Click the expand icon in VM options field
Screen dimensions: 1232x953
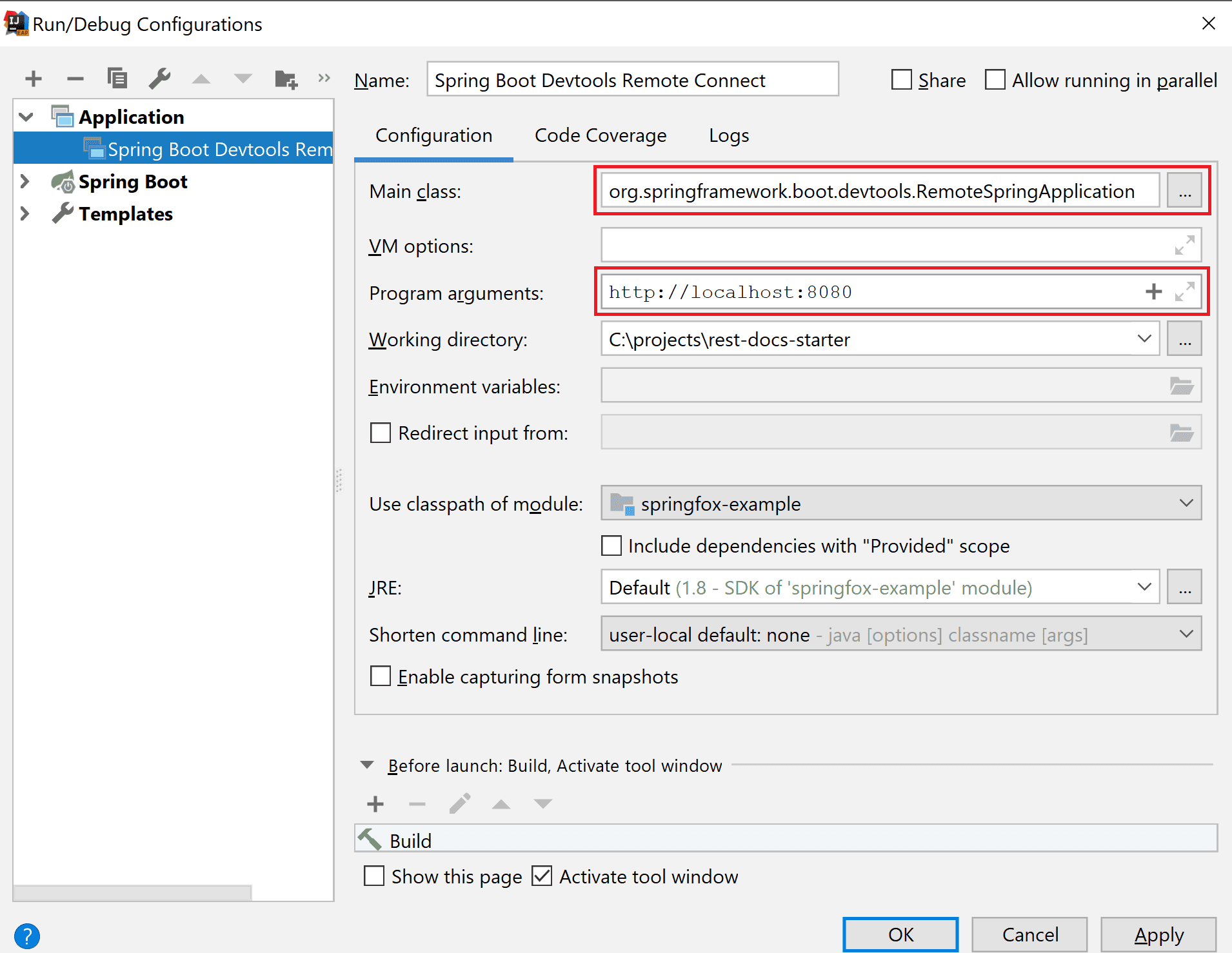(1184, 245)
